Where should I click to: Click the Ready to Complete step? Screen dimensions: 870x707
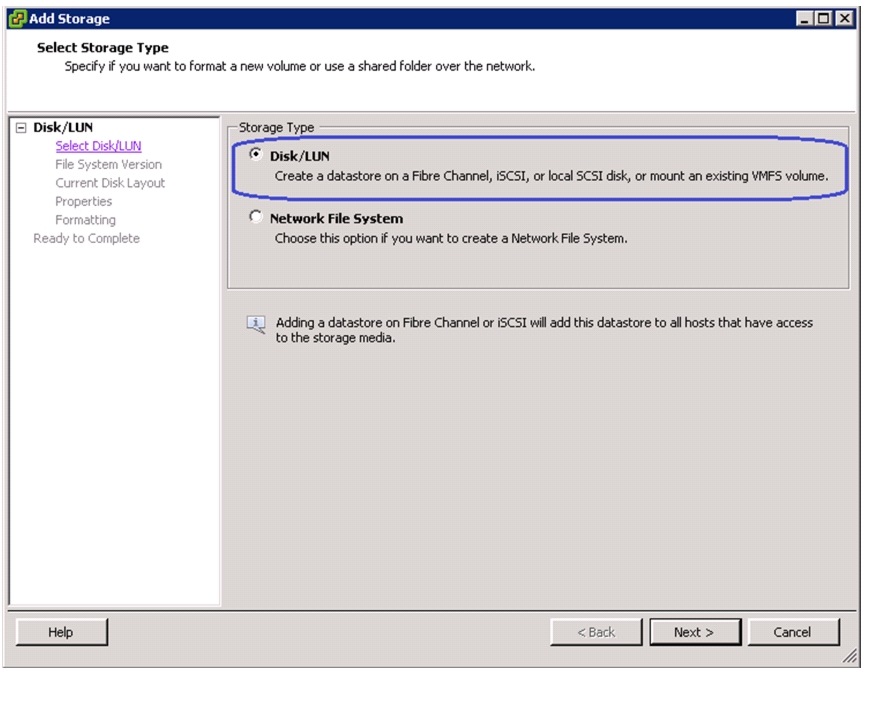(87, 239)
